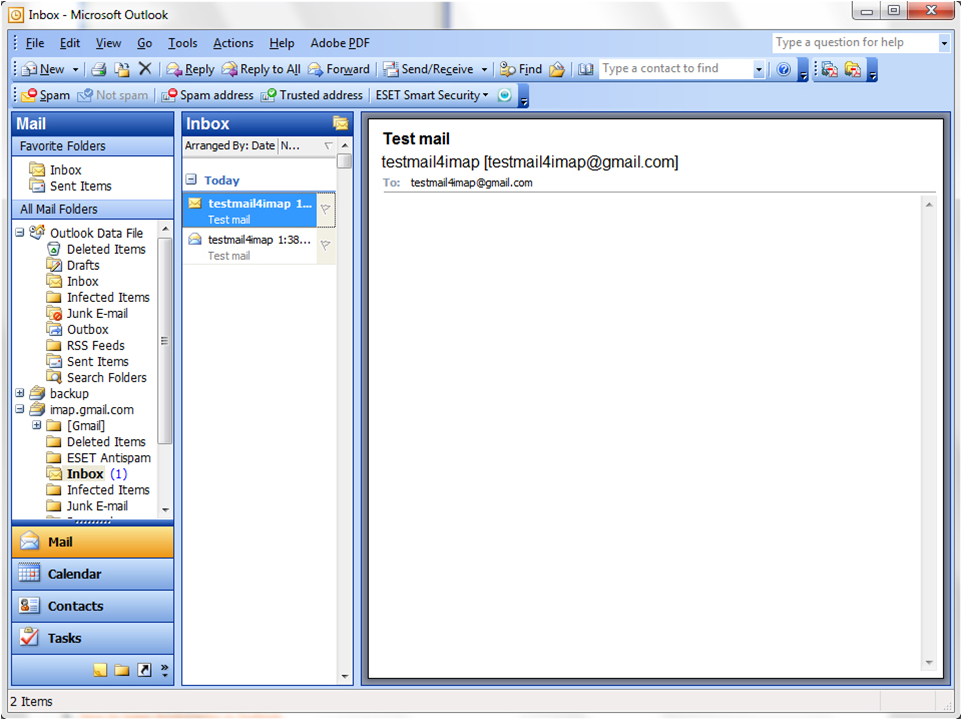The width and height of the screenshot is (962, 720).
Task: Open the Notes icon in navigation pane
Action: (x=100, y=670)
